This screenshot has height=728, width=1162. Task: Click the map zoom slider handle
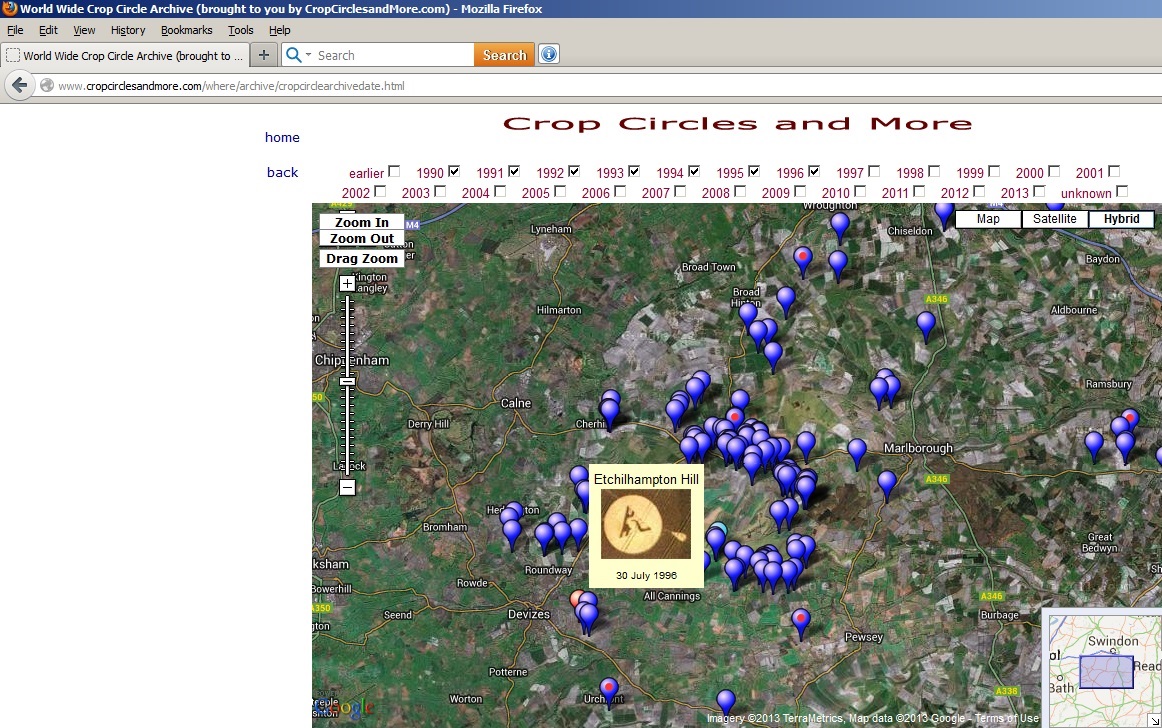[347, 381]
